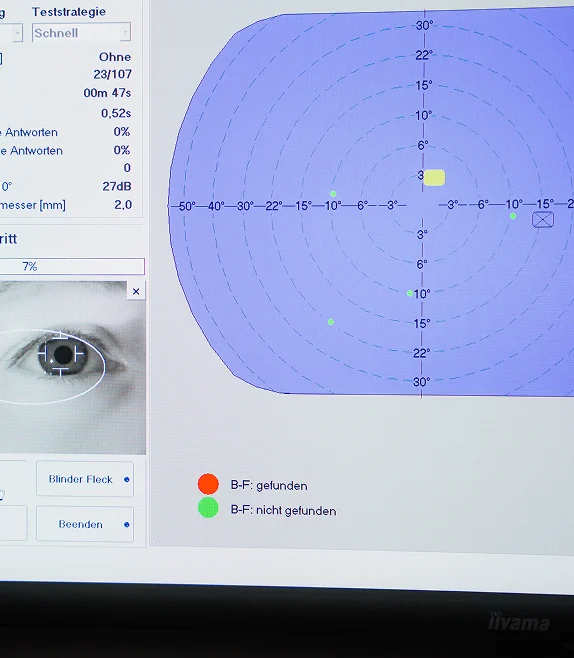The width and height of the screenshot is (574, 658).
Task: Click the Teststrategie label
Action: [69, 12]
